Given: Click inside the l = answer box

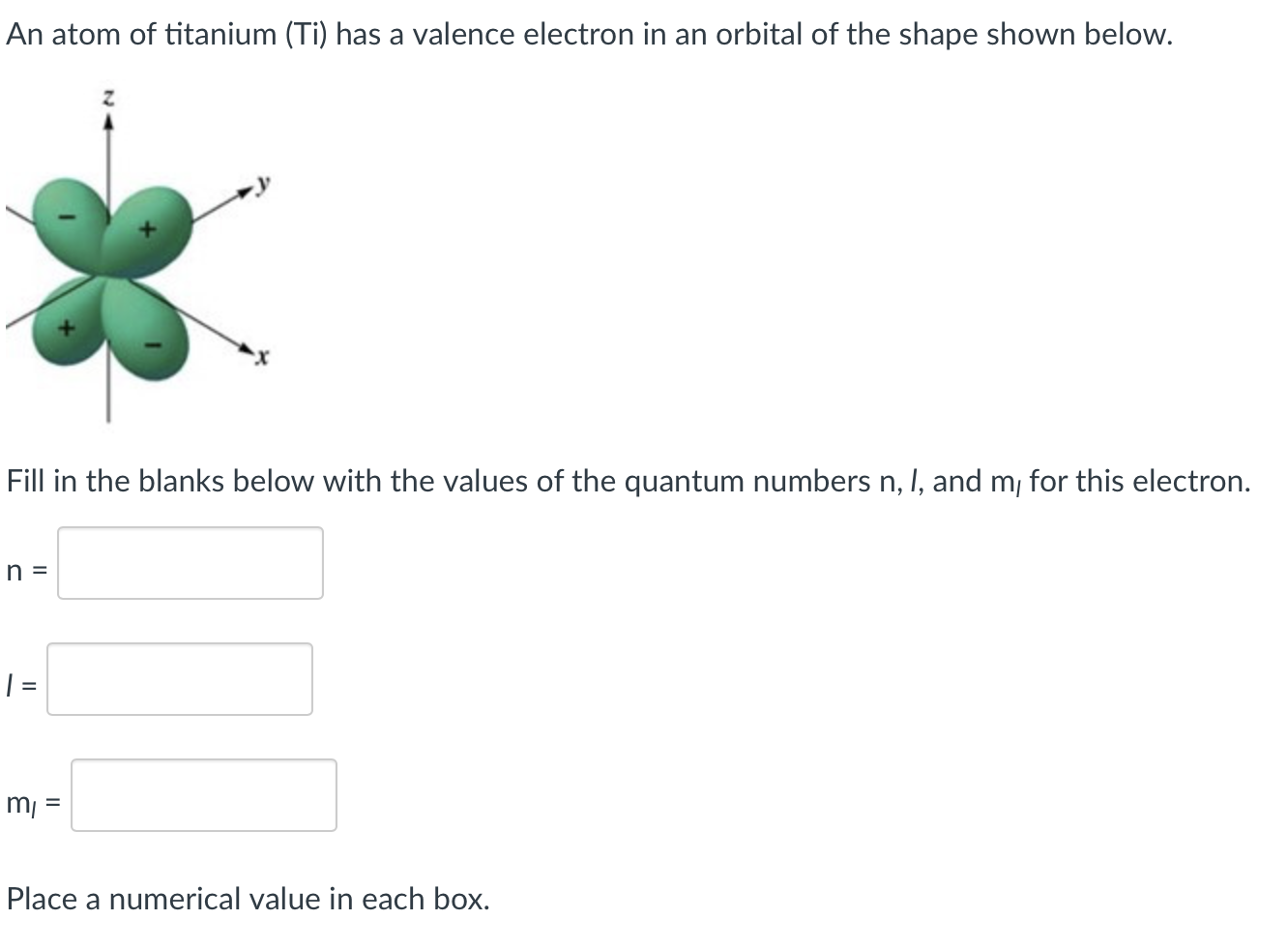Looking at the screenshot, I should (x=180, y=680).
